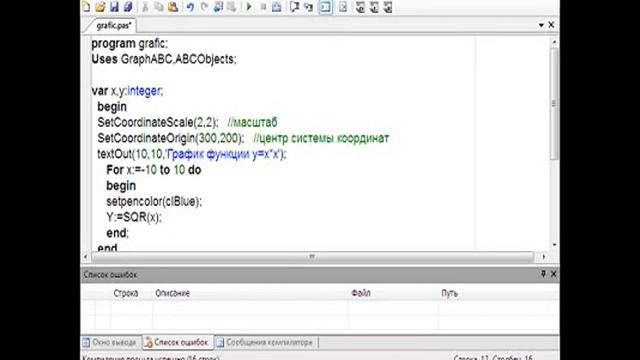Click the Строка column header
The width and height of the screenshot is (640, 360).
126,293
